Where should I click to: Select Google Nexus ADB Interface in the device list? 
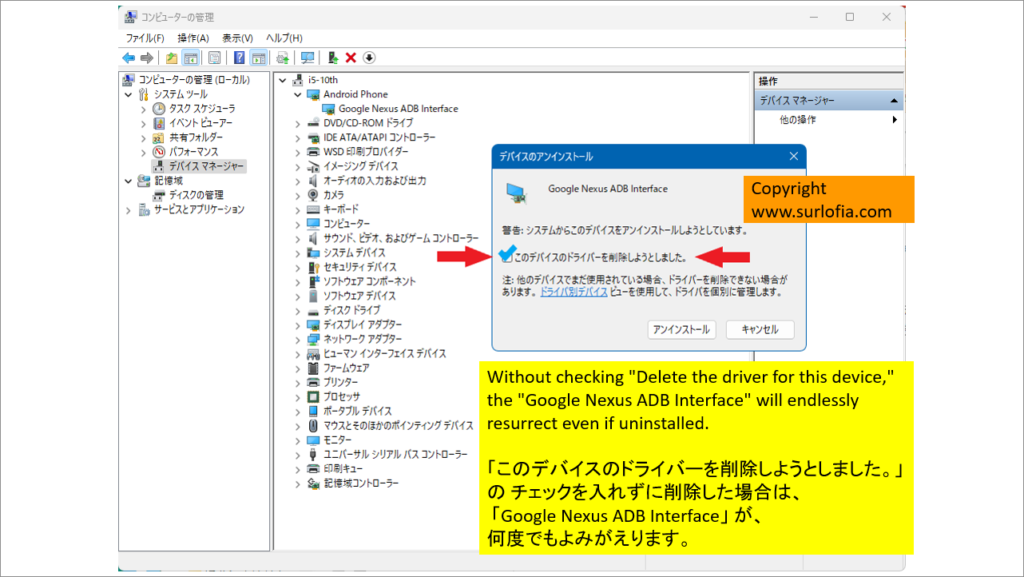(397, 108)
